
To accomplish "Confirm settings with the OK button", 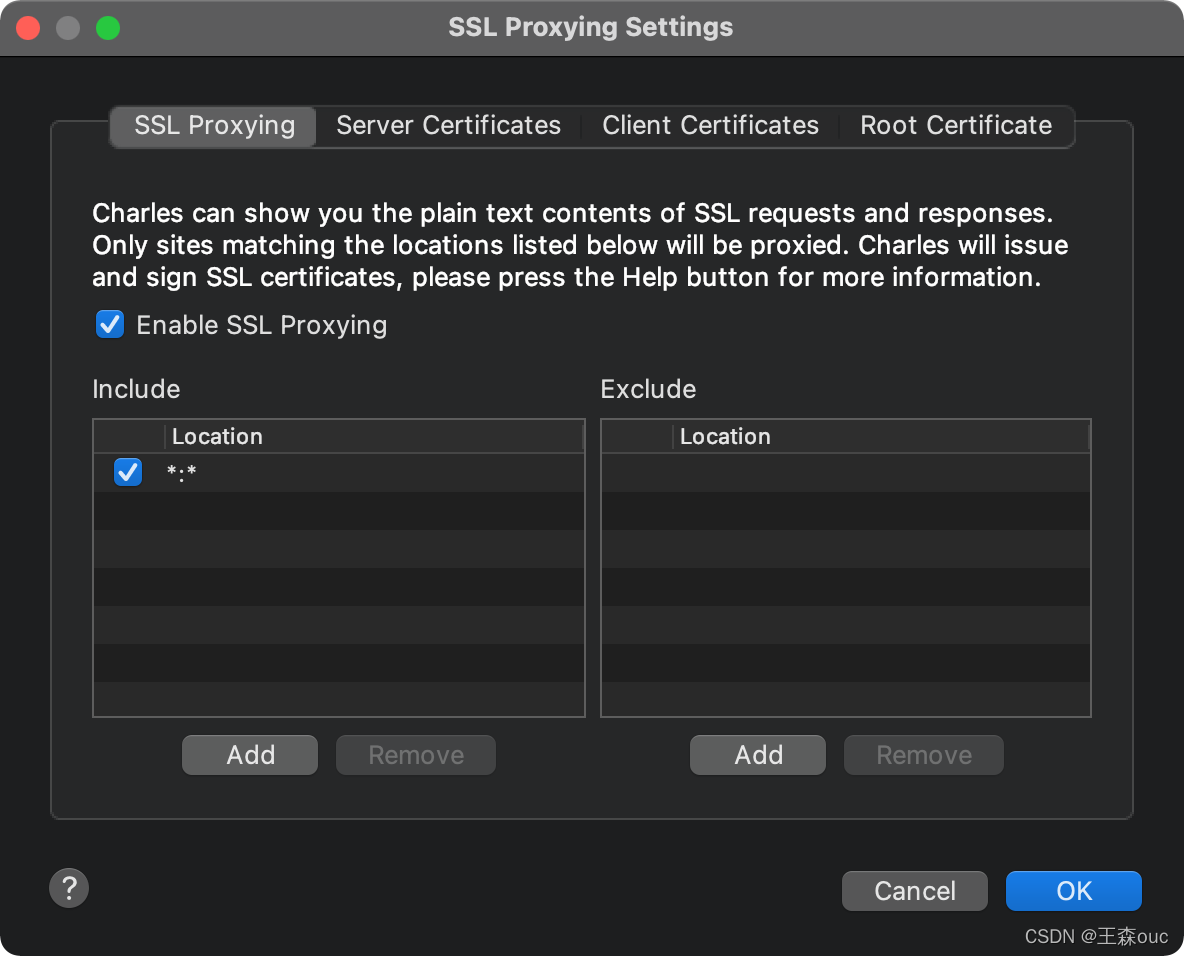I will point(1073,891).
